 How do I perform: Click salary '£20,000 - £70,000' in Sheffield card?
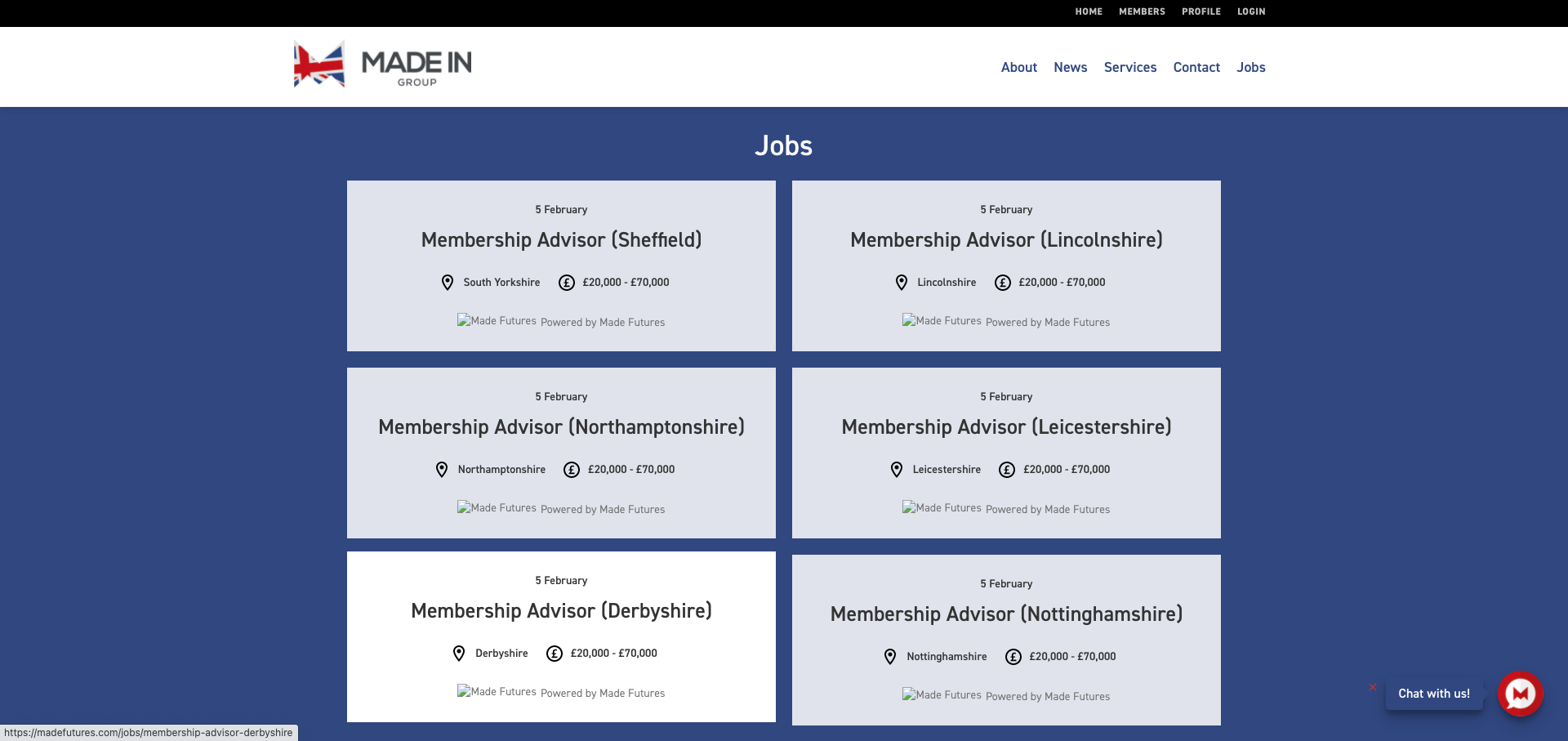626,283
